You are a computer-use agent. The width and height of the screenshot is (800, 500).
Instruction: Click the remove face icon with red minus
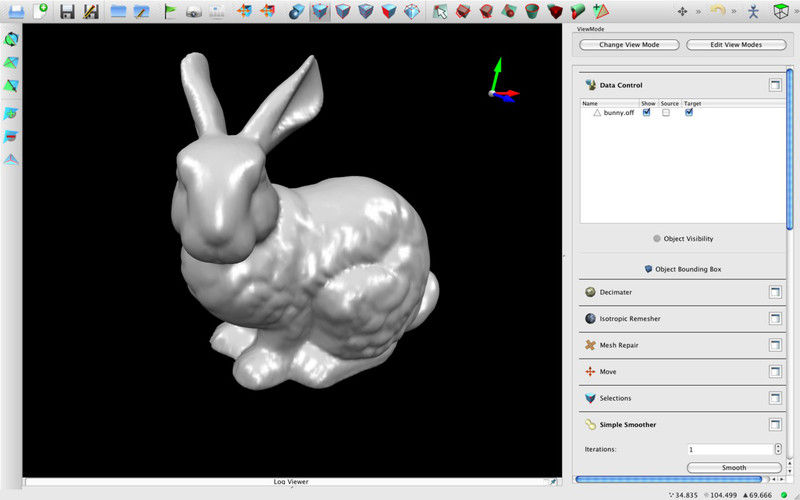coord(11,137)
